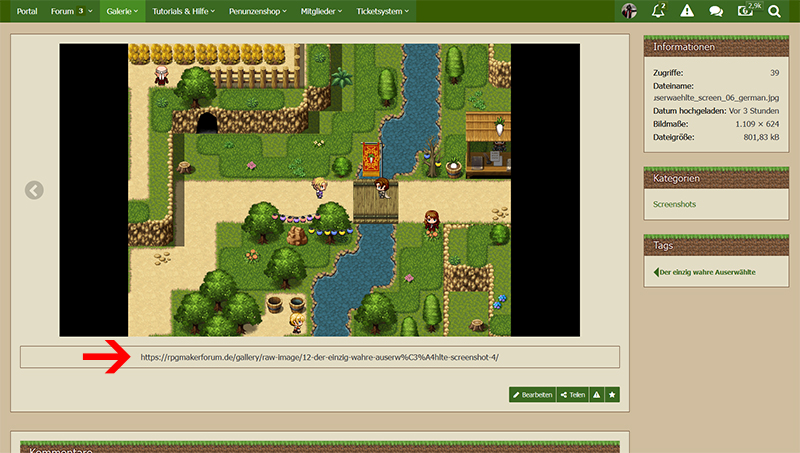Click the Bearbeiten edit button
This screenshot has width=800, height=453.
[x=532, y=394]
